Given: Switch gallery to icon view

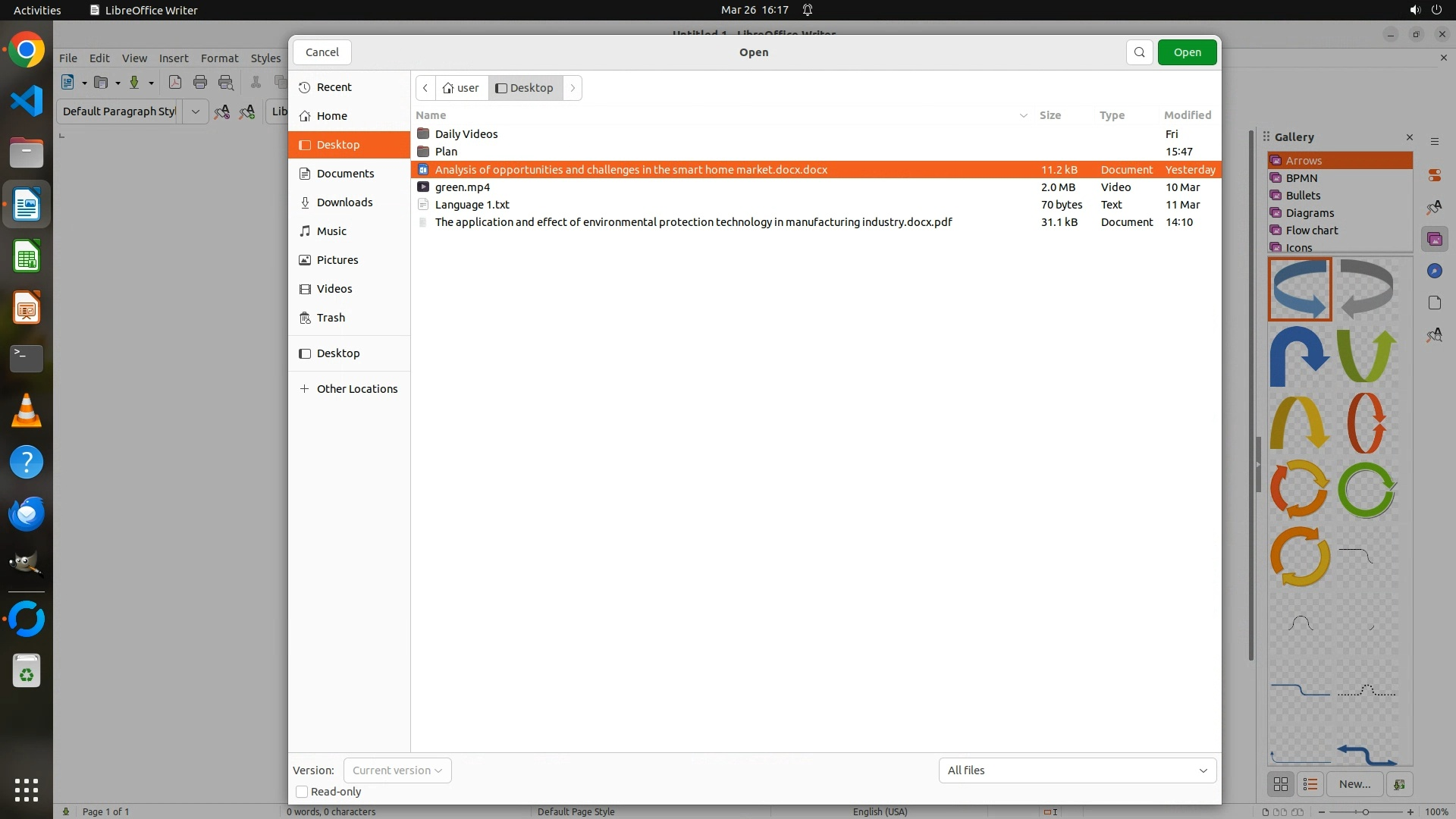Looking at the screenshot, I should click(1281, 784).
